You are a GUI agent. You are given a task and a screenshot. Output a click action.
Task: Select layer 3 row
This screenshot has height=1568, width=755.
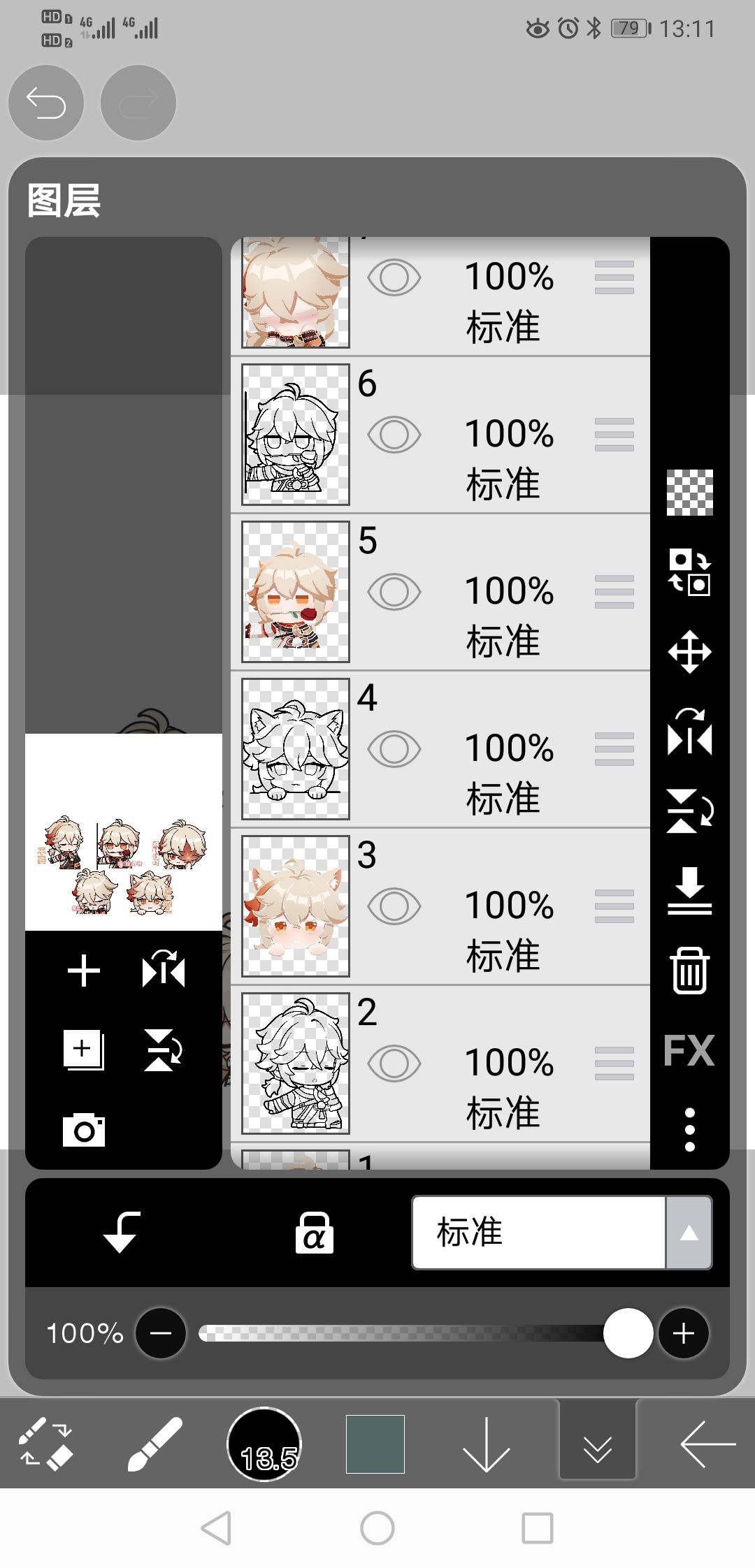click(440, 906)
